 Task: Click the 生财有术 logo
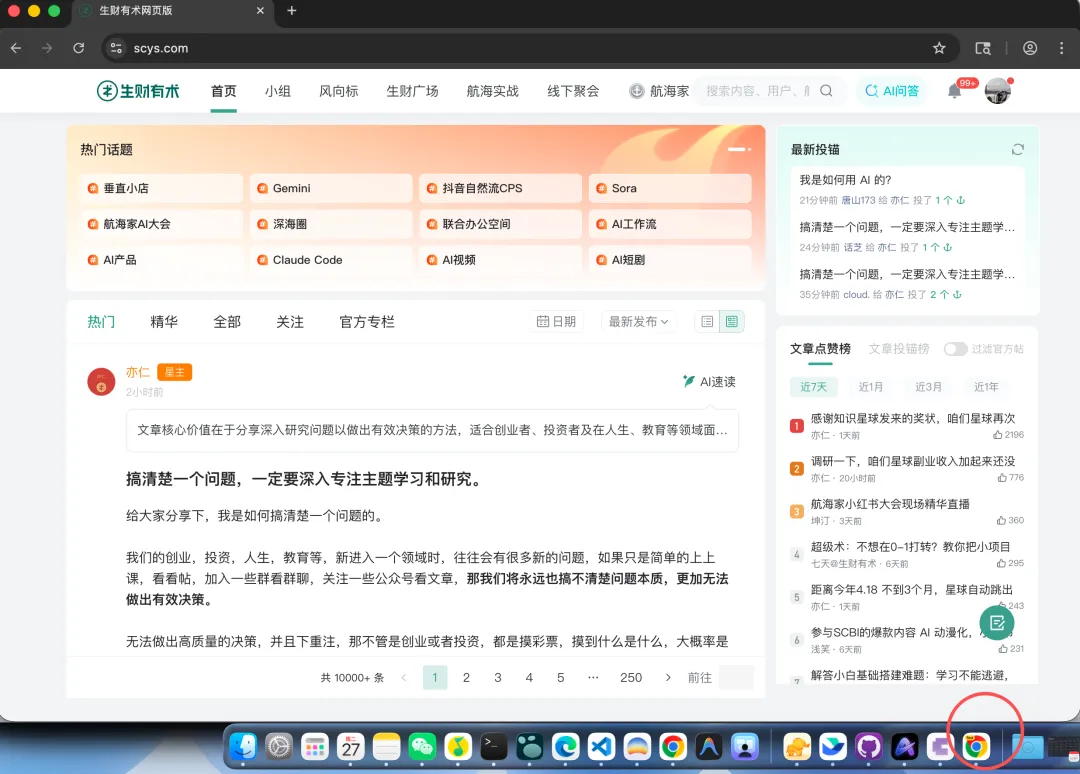[x=137, y=90]
